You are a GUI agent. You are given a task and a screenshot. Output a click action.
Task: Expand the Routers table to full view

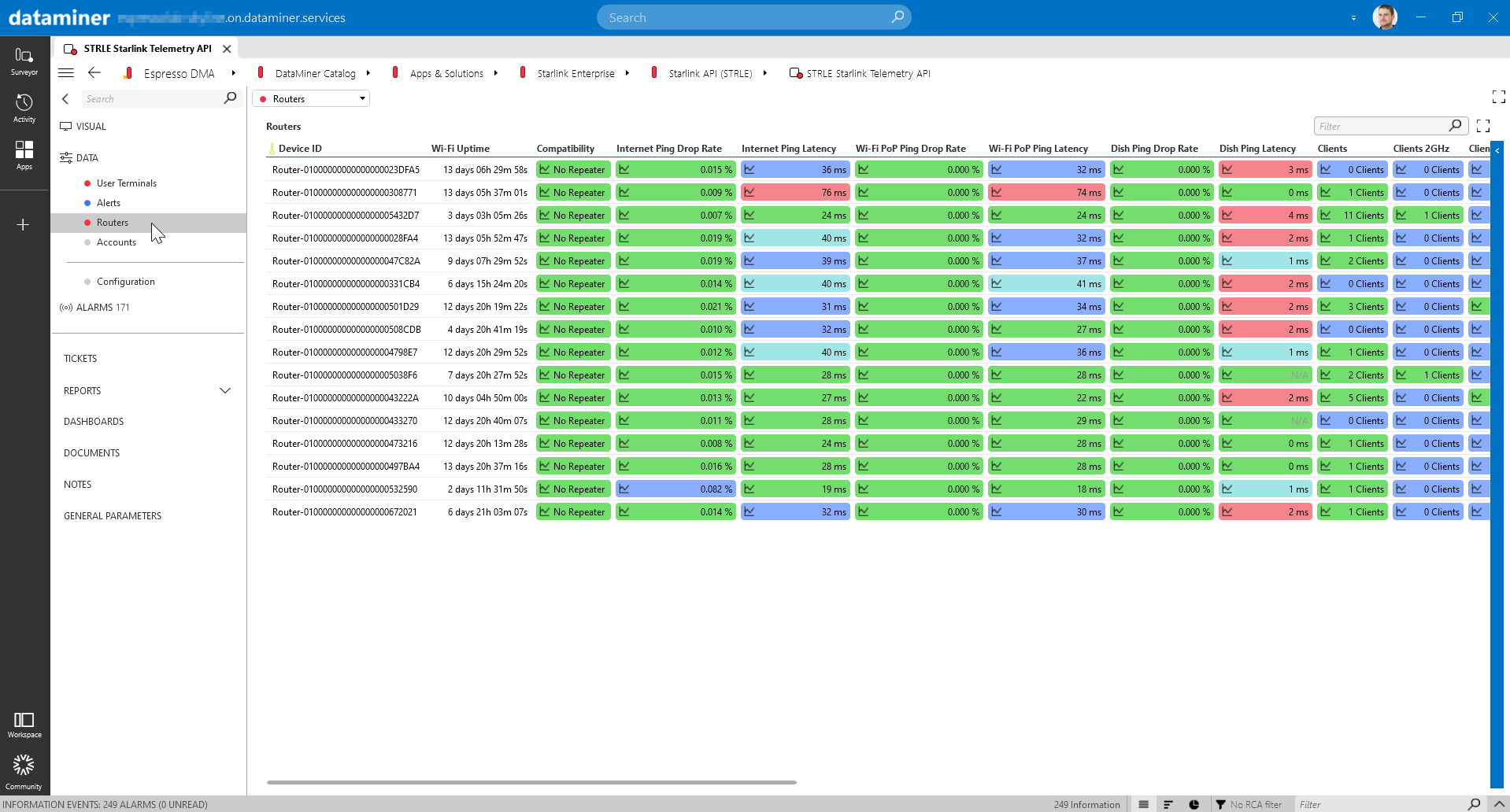pos(1483,126)
